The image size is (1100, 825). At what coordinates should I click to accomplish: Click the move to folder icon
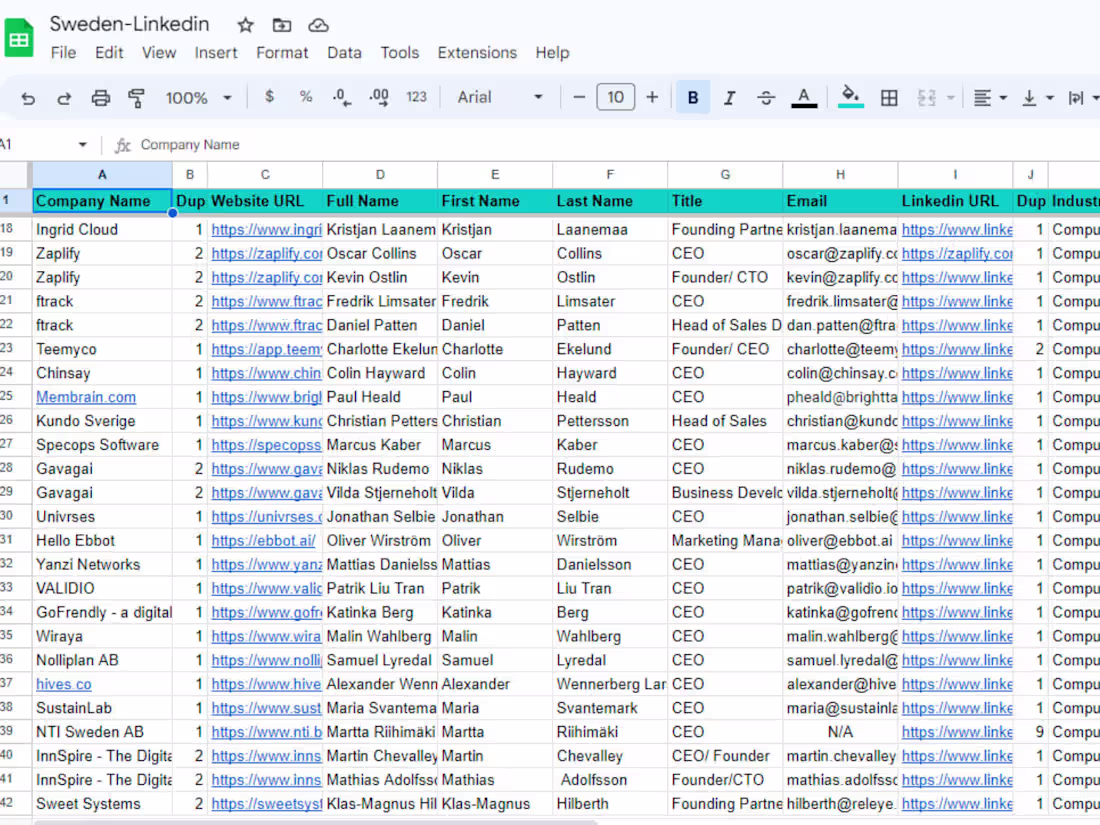pyautogui.click(x=282, y=25)
